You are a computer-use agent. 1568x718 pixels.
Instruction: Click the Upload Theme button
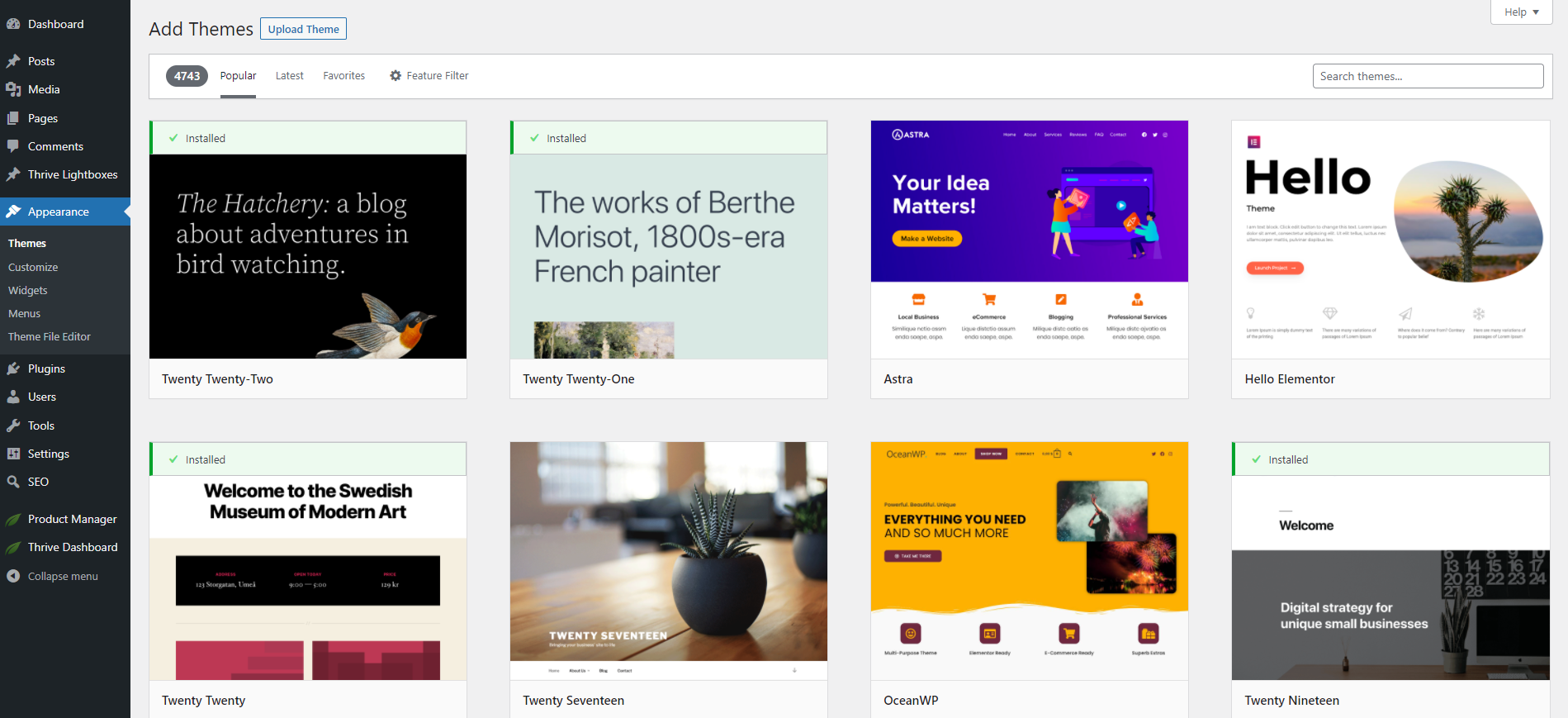(303, 29)
